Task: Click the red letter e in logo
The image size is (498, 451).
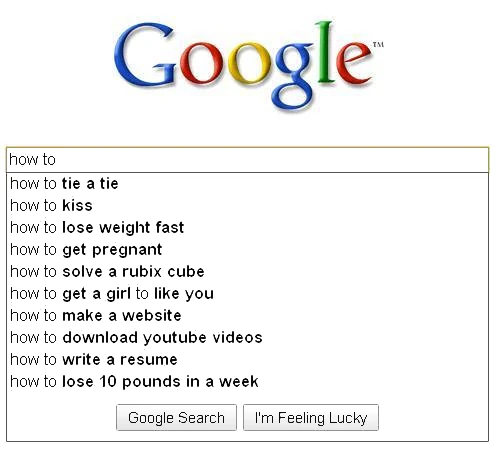Action: pyautogui.click(x=353, y=63)
